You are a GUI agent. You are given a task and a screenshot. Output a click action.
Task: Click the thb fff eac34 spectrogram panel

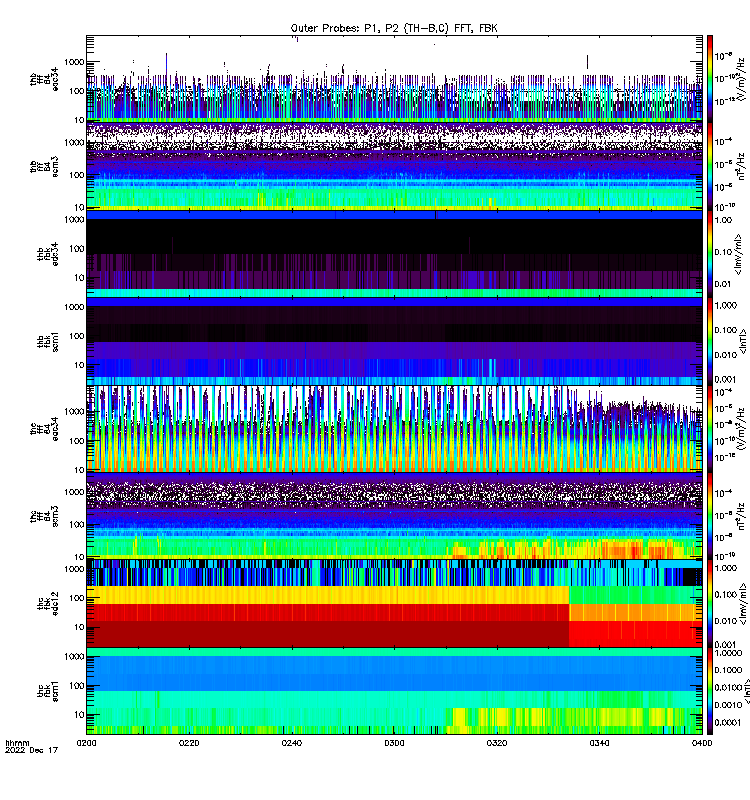click(394, 79)
